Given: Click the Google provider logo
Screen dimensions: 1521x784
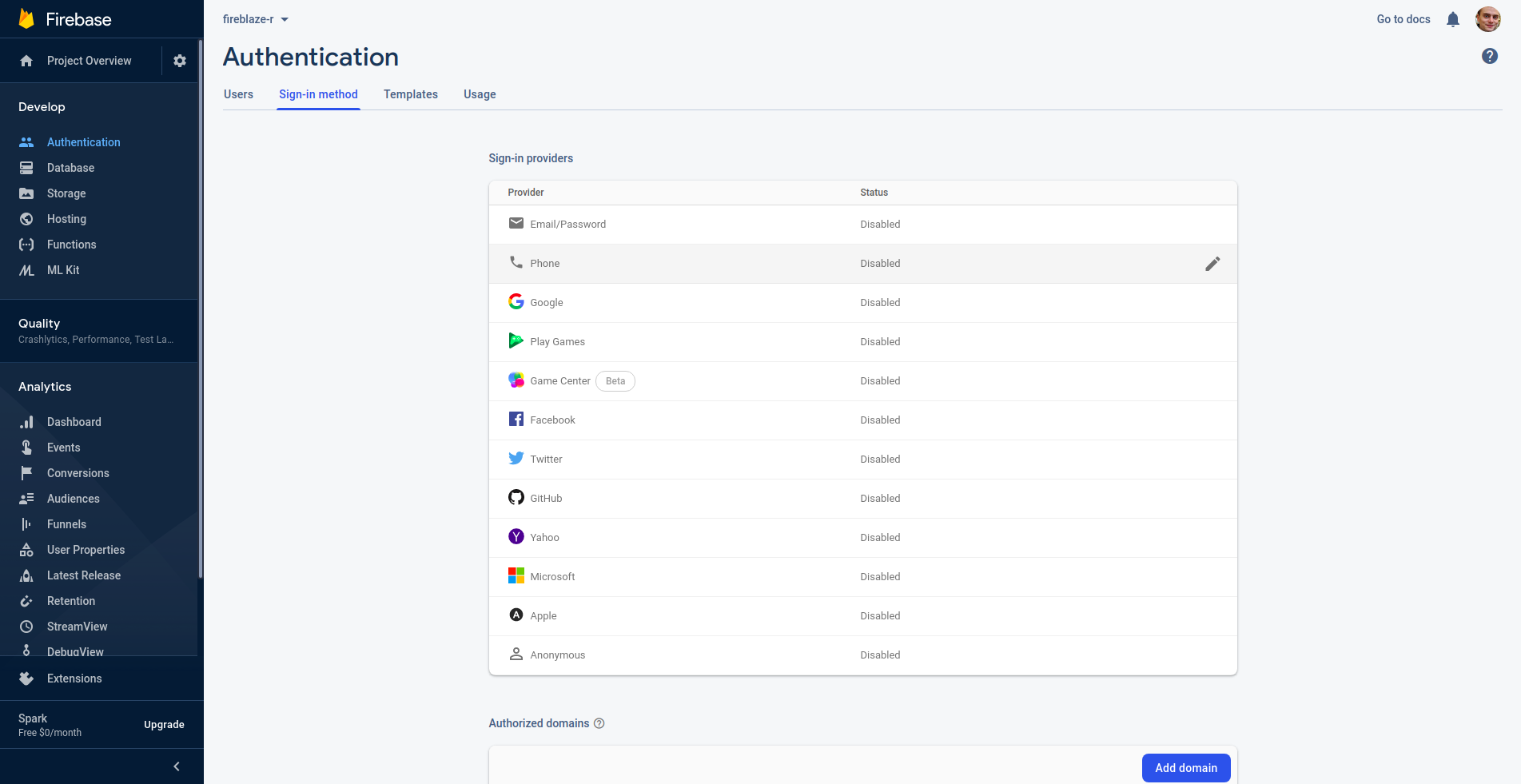Looking at the screenshot, I should pyautogui.click(x=516, y=301).
